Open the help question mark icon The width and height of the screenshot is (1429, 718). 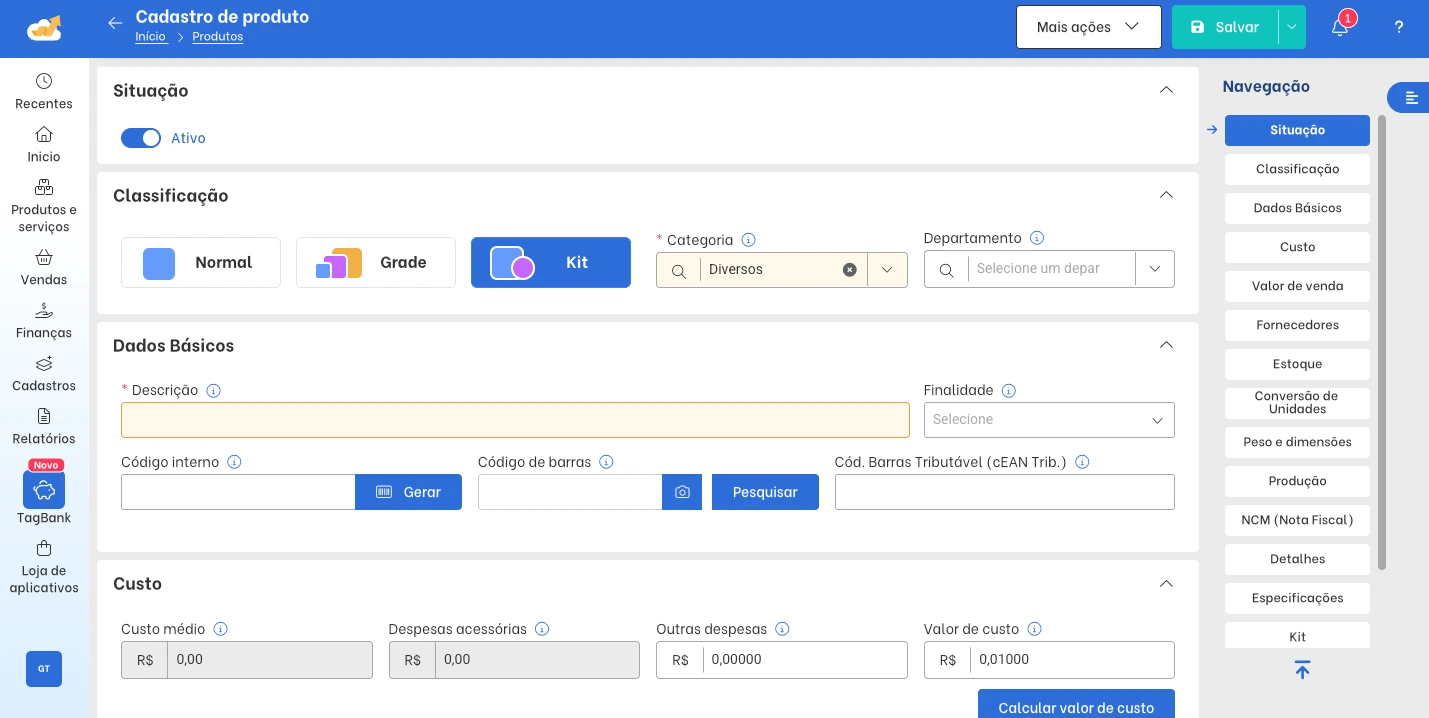coord(1399,27)
